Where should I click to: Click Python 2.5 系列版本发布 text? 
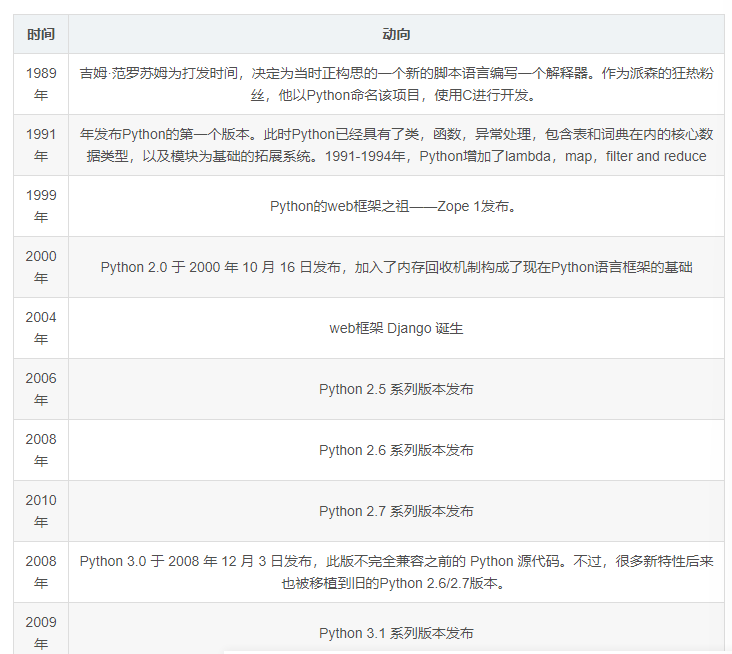(396, 389)
